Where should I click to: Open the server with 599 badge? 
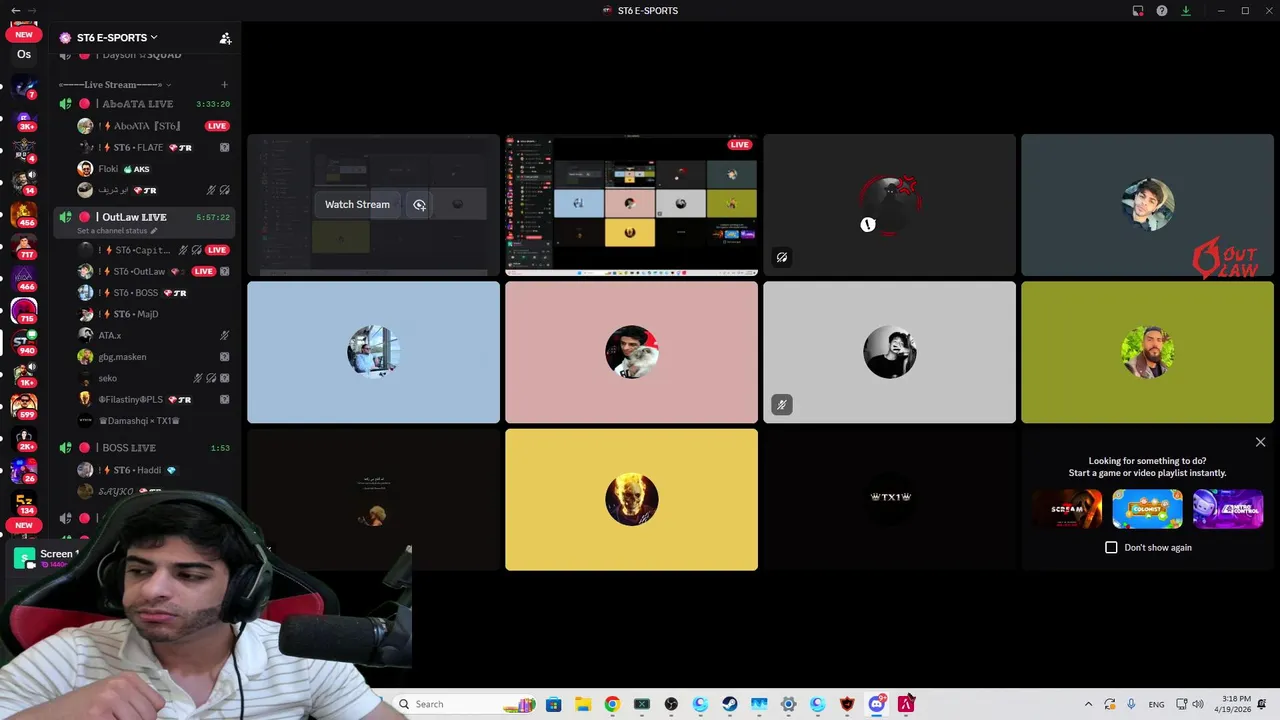pyautogui.click(x=24, y=407)
